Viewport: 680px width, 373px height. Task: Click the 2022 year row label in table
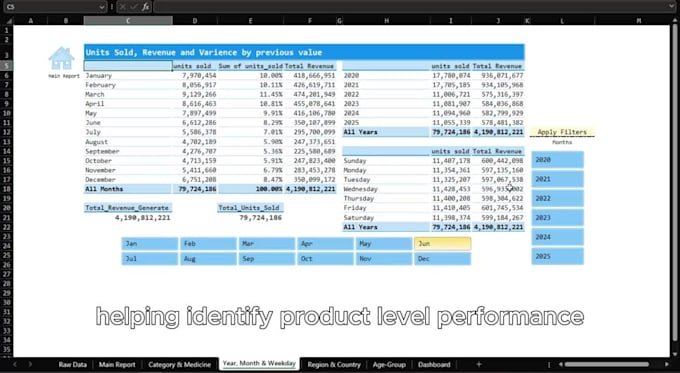pyautogui.click(x=351, y=95)
